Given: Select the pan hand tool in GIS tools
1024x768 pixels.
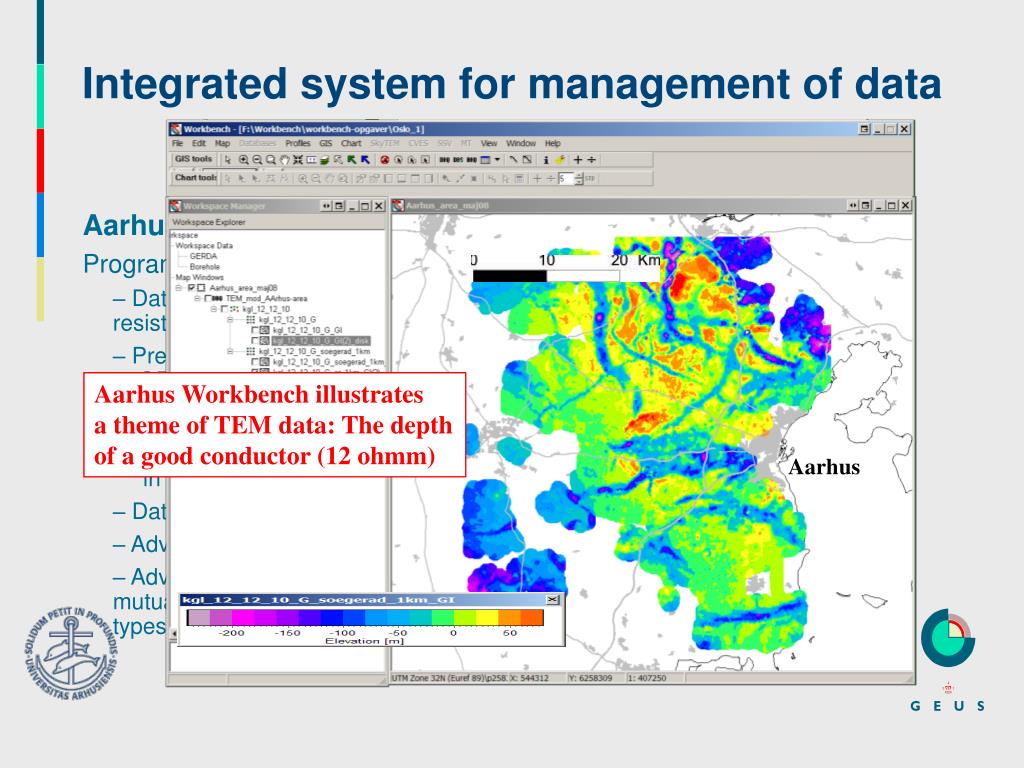Looking at the screenshot, I should (x=284, y=160).
